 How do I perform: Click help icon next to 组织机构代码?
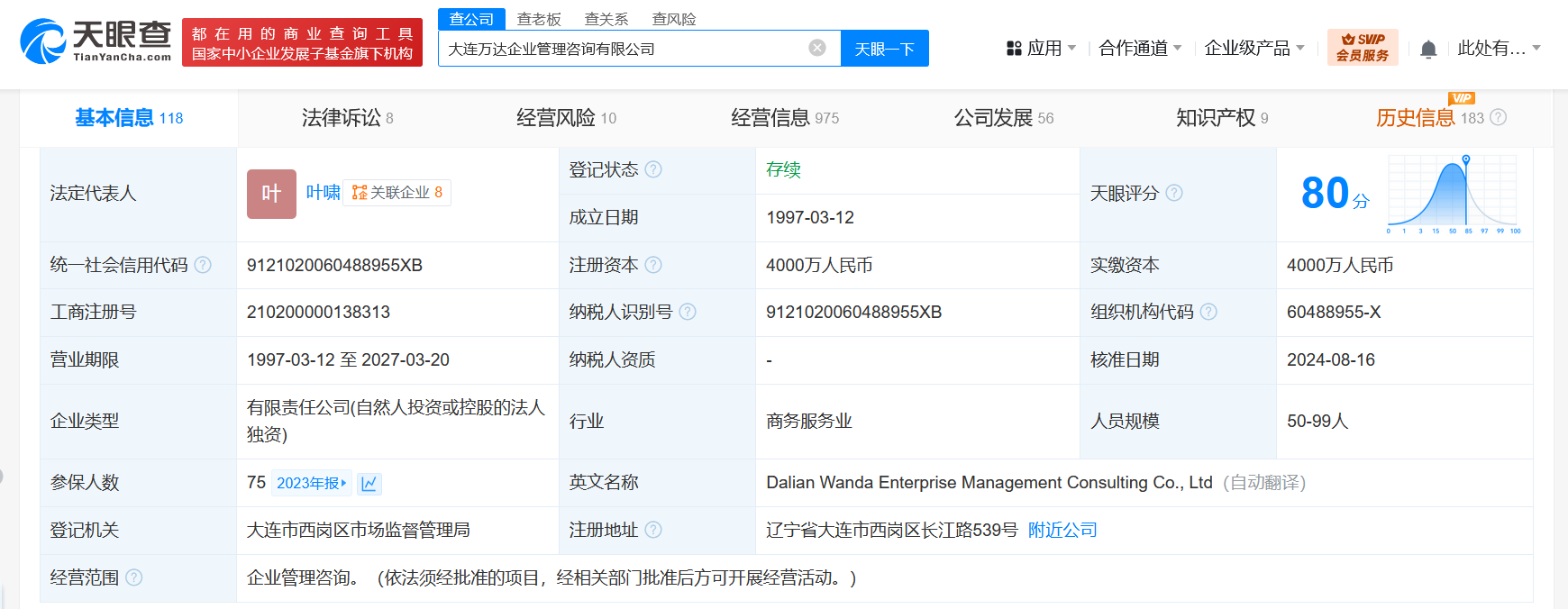1208,312
